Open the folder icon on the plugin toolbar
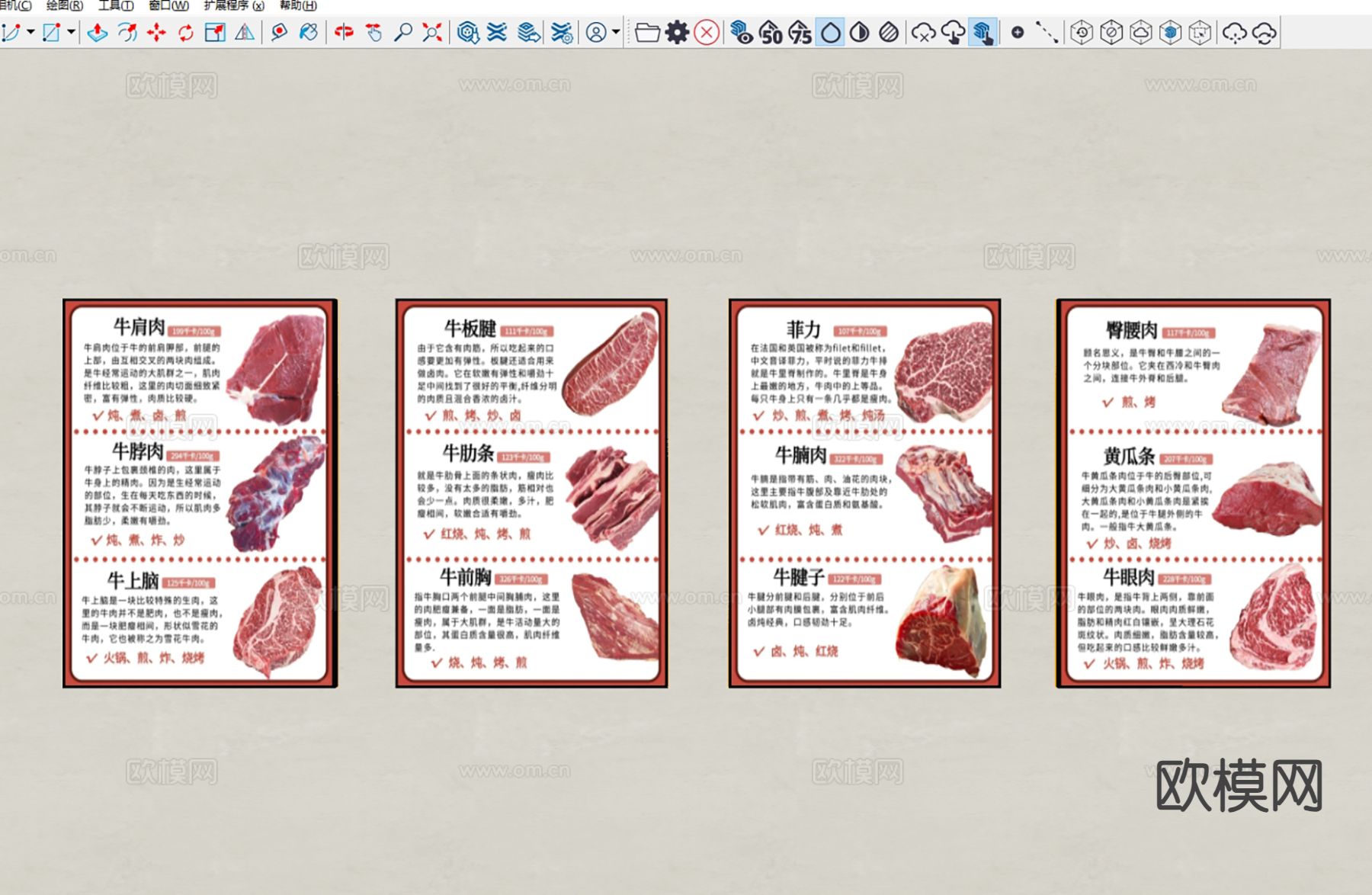The width and height of the screenshot is (1372, 895). pos(647,33)
